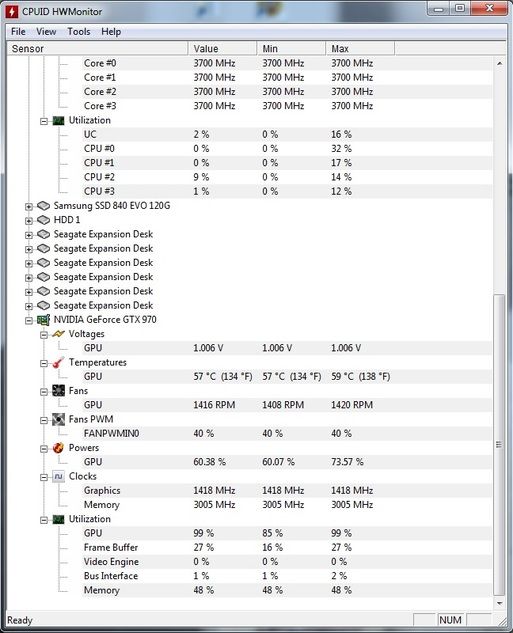The height and width of the screenshot is (633, 513).
Task: Click the Value column header
Action: (222, 48)
